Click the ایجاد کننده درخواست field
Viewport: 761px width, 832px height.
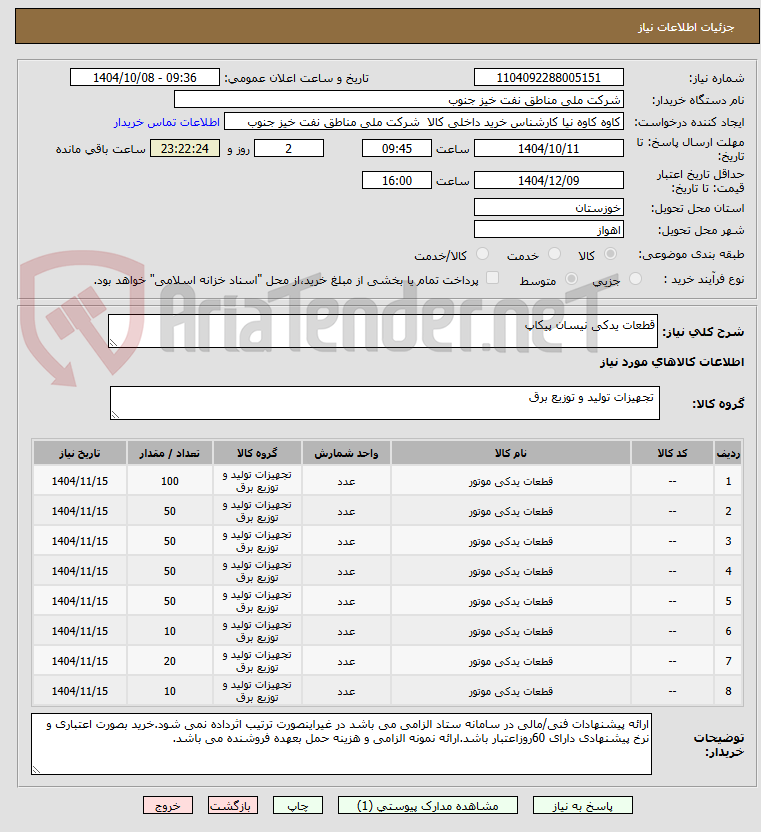tap(423, 122)
